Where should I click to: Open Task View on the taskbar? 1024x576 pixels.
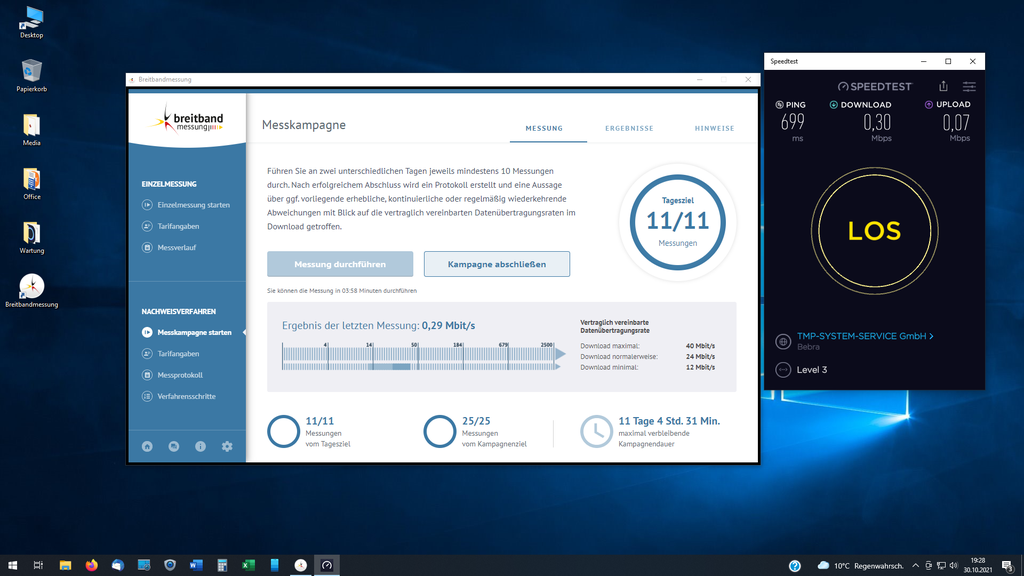[39, 565]
